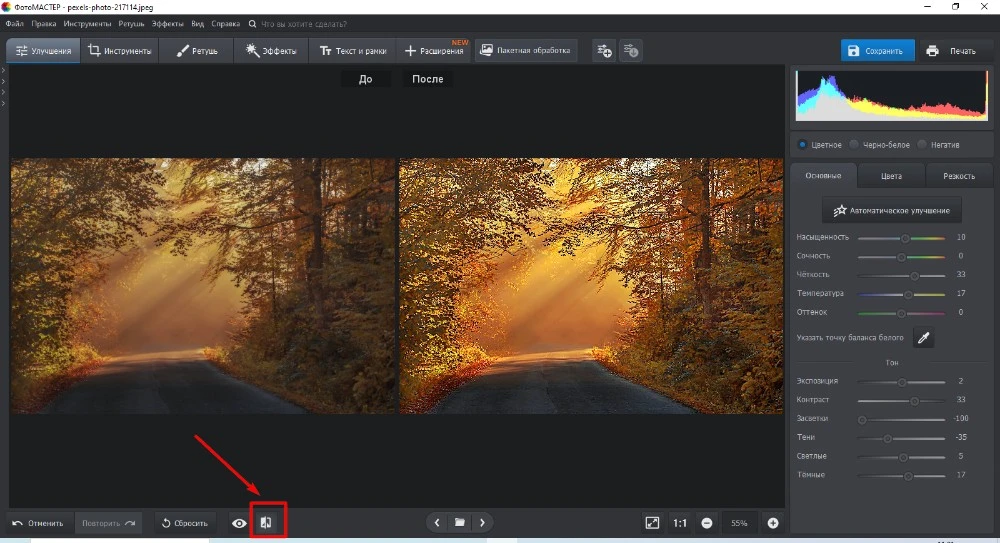Set zoom to 1:1 actual size

point(680,522)
